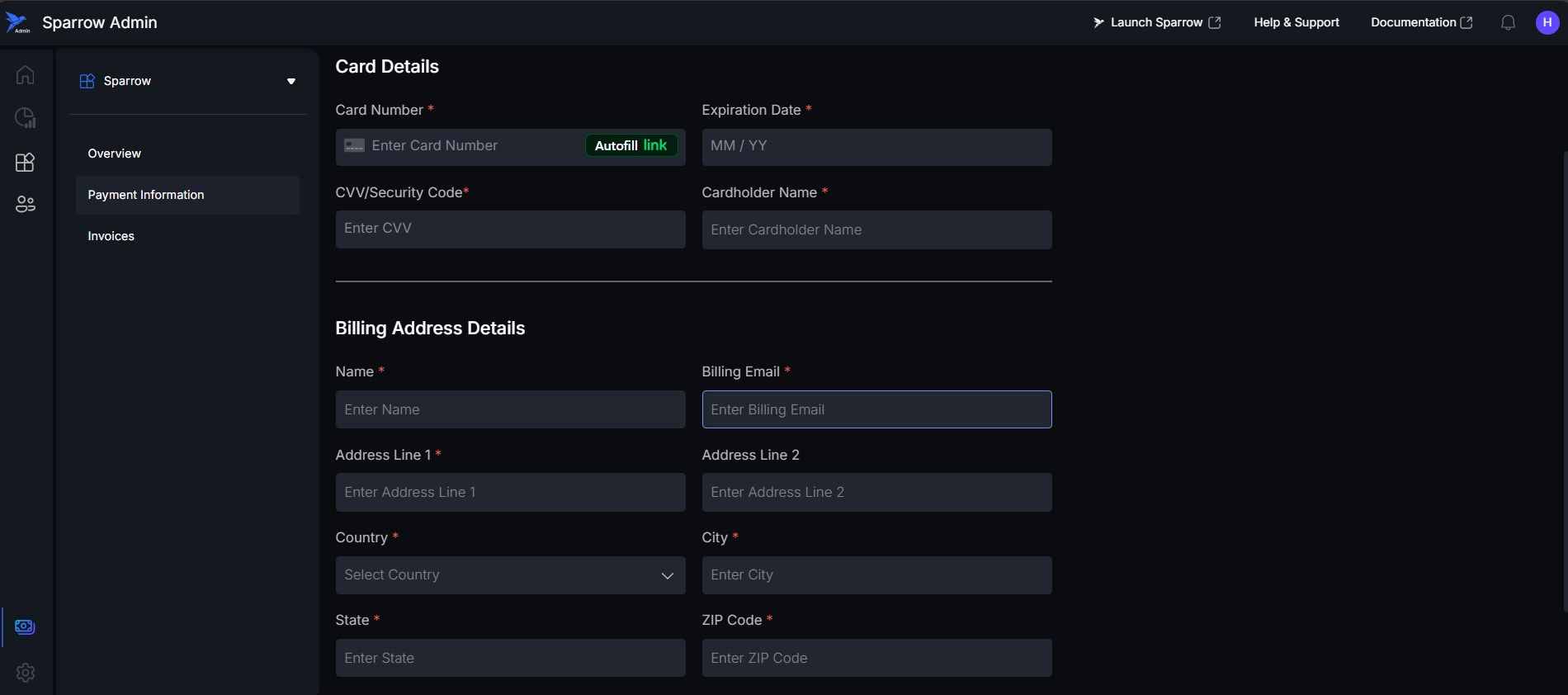Click the Sparrow Admin bird logo
1568x695 pixels.
coord(17,23)
